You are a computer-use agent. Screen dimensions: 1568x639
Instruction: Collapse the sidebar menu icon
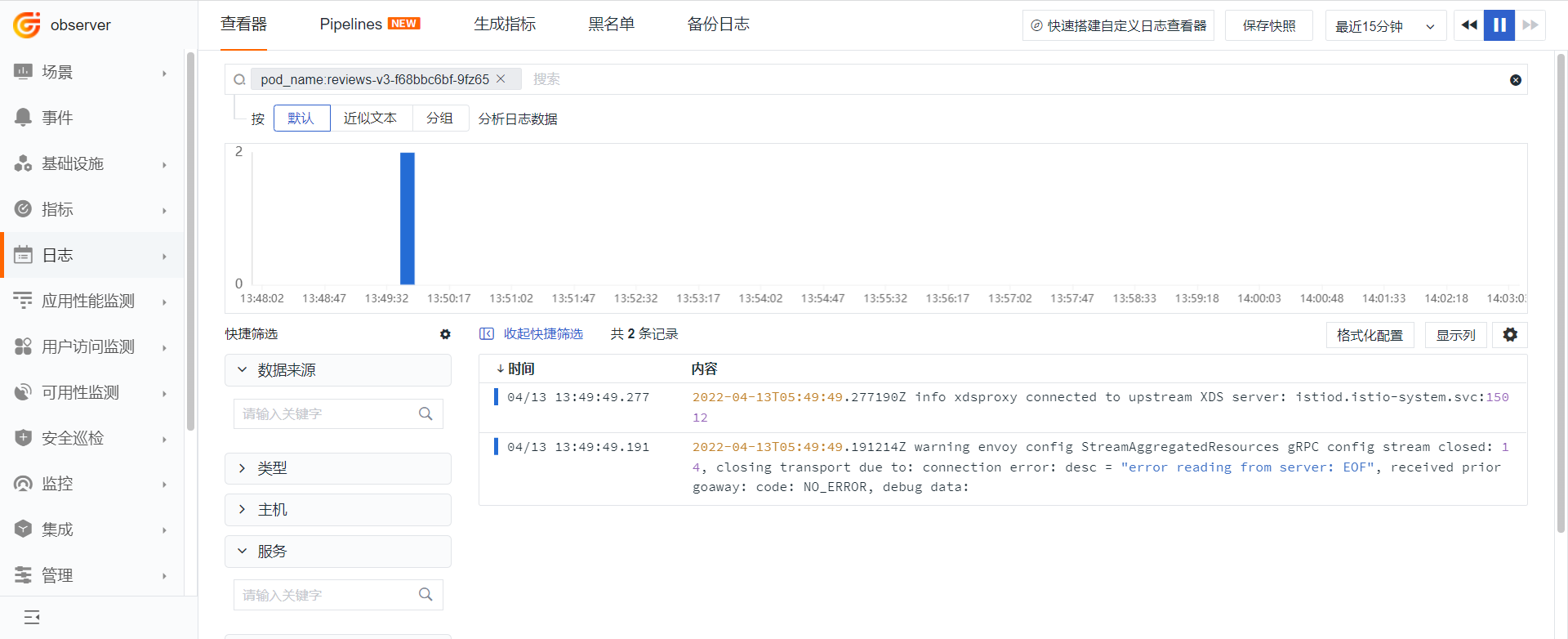32,618
